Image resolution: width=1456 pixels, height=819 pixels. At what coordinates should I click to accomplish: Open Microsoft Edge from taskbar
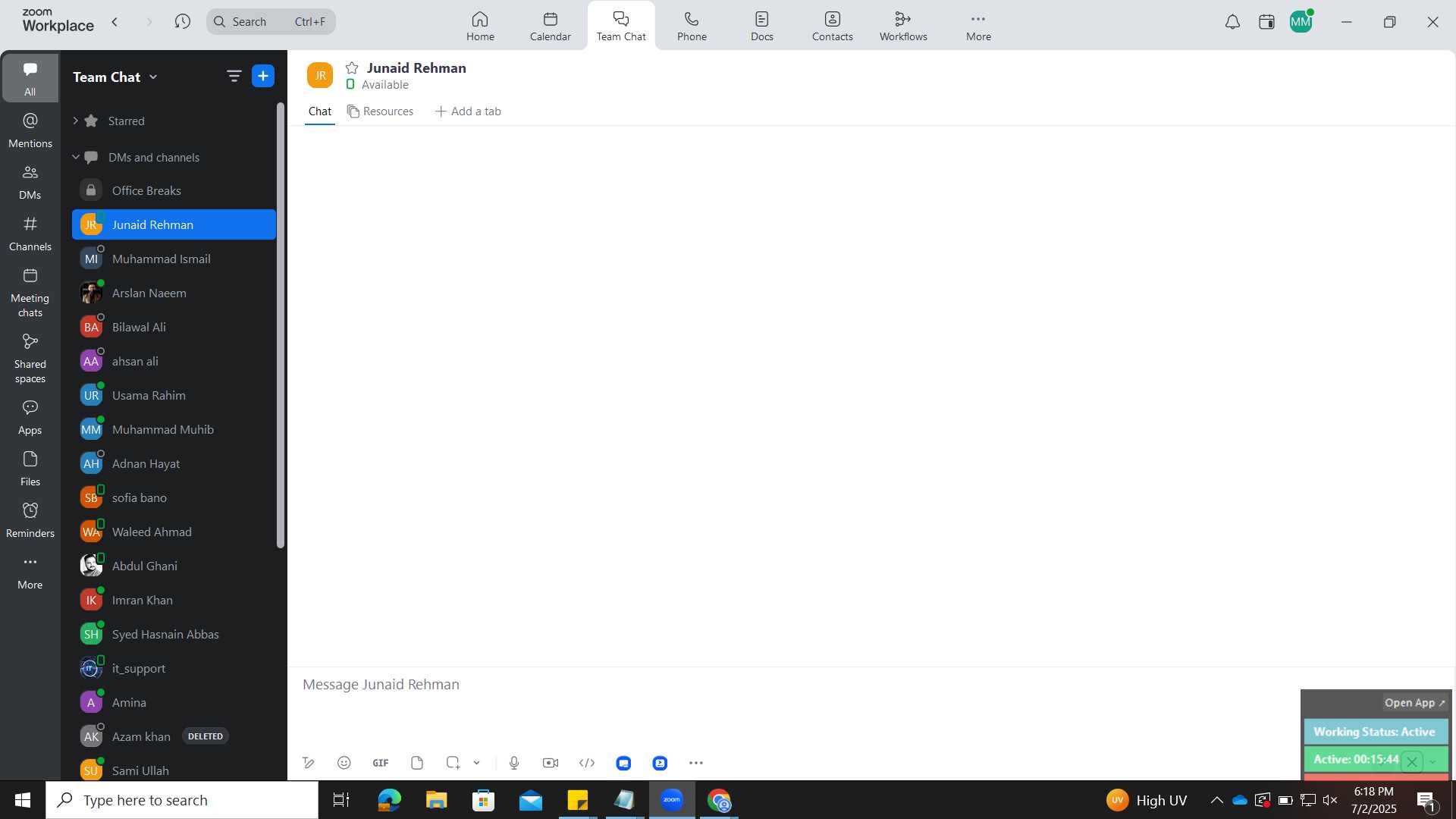(389, 800)
